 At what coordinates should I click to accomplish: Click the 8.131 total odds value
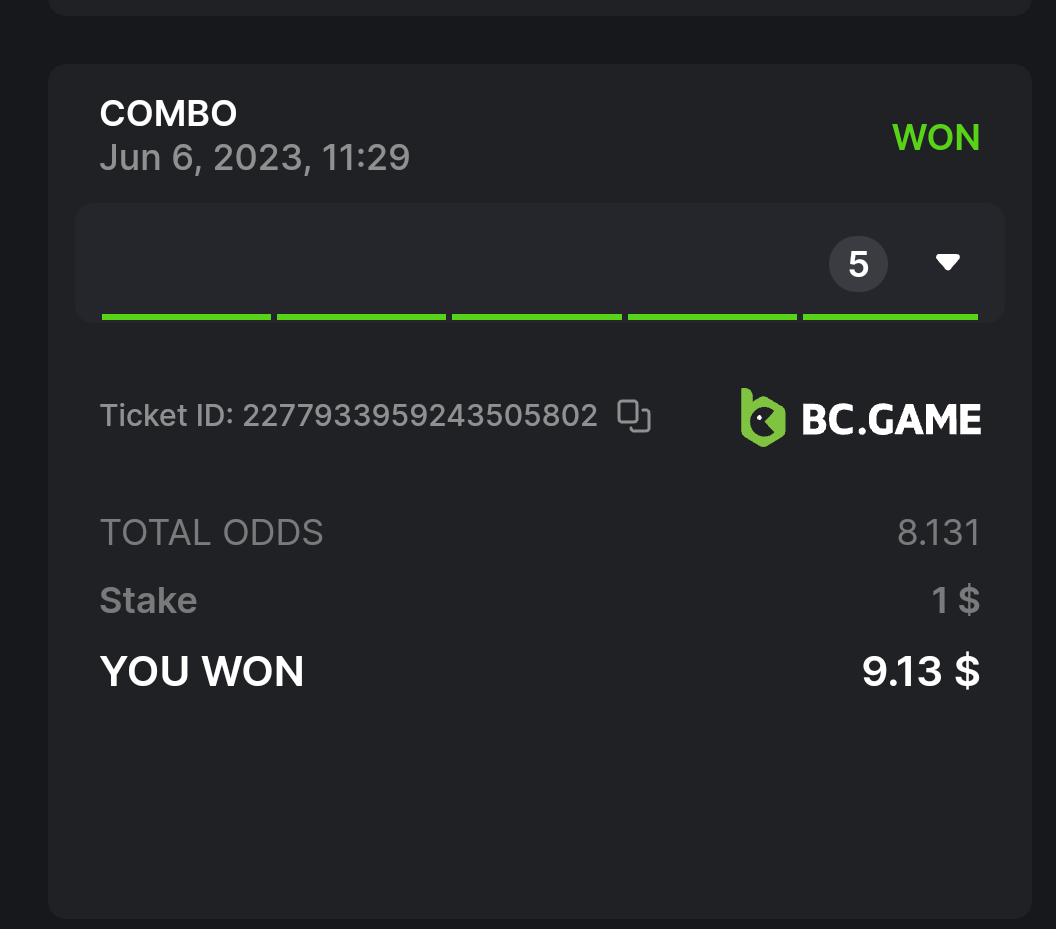coord(938,533)
